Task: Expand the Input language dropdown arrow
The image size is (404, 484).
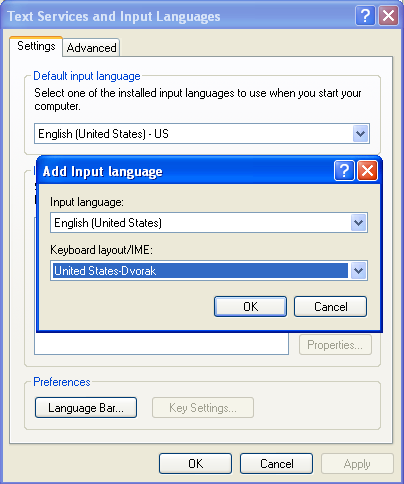Action: (359, 223)
